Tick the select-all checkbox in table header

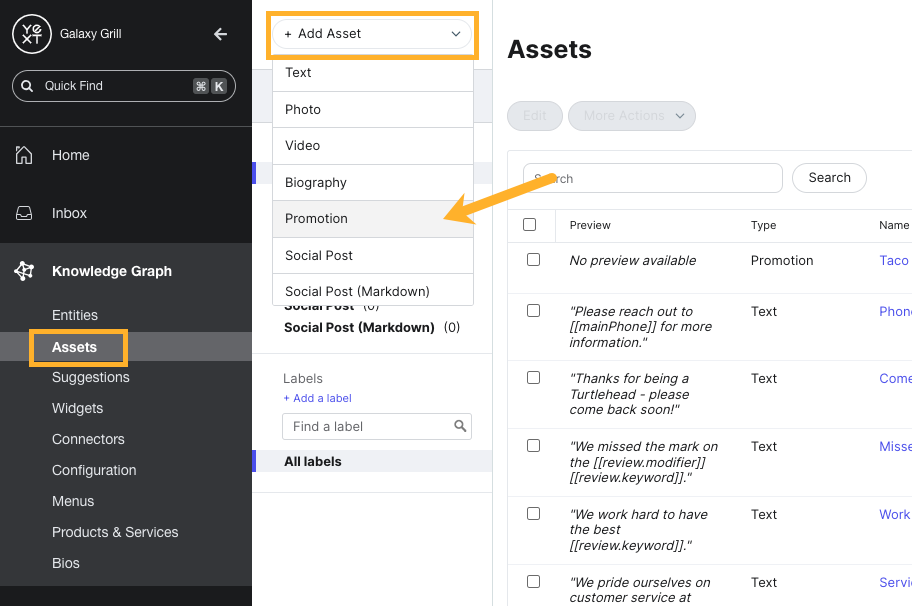point(530,225)
